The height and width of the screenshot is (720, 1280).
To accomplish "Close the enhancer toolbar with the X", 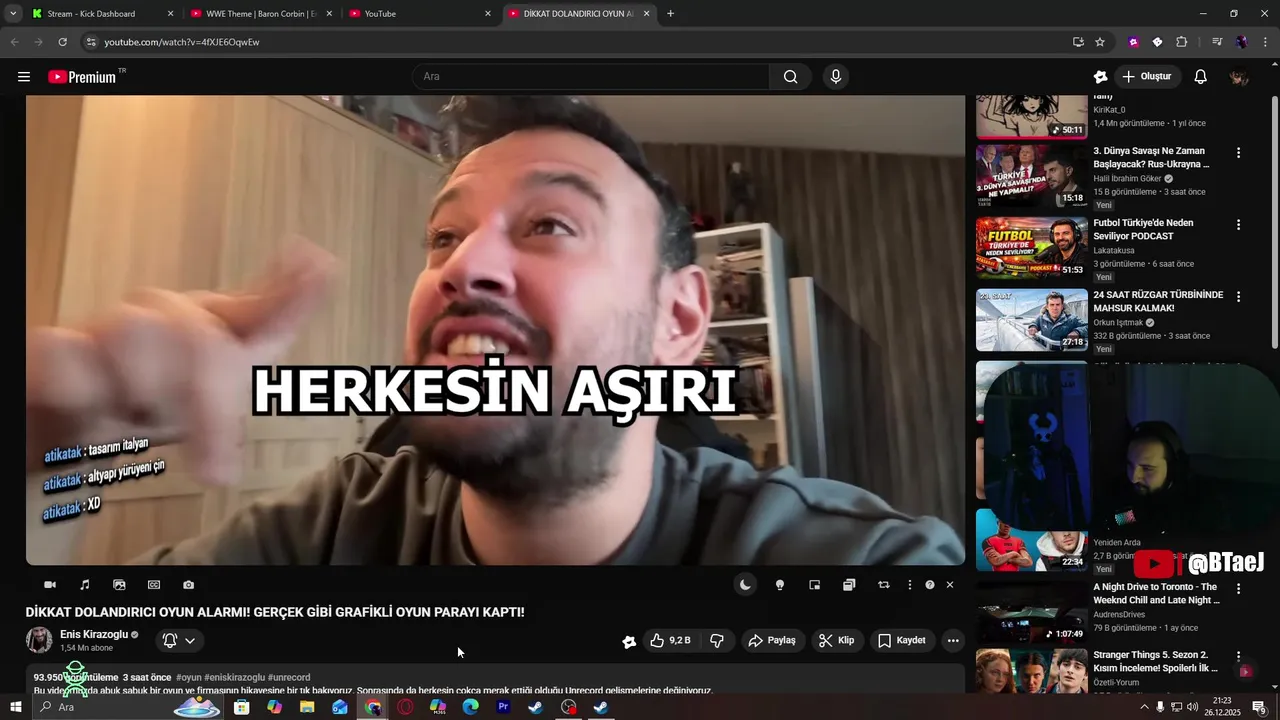I will (x=950, y=585).
